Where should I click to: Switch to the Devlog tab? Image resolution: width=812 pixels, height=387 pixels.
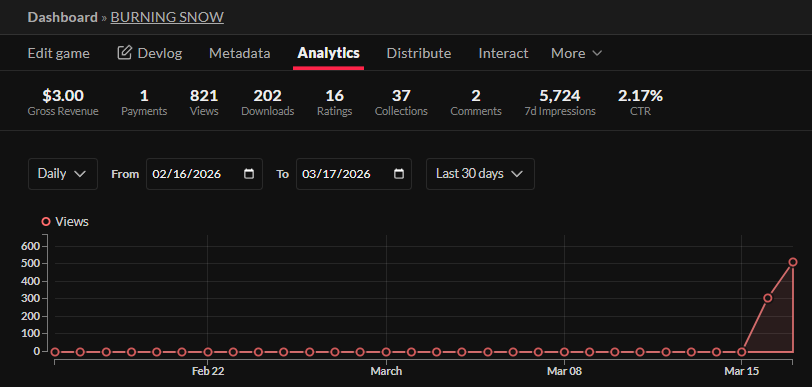click(x=150, y=53)
